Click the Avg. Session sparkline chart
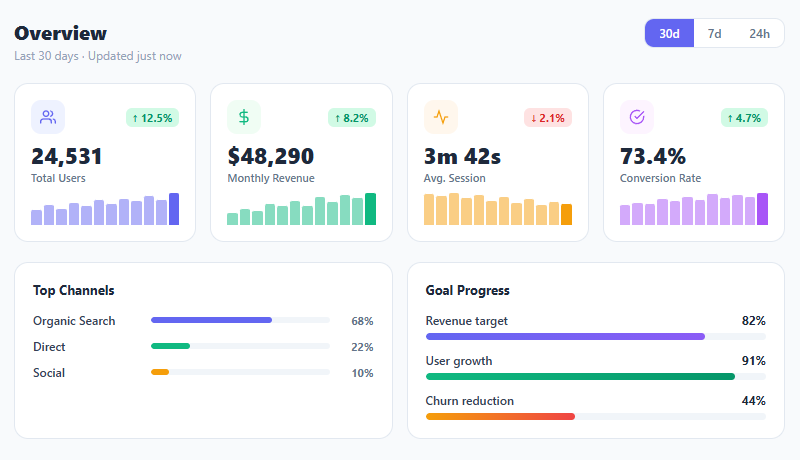 click(498, 209)
